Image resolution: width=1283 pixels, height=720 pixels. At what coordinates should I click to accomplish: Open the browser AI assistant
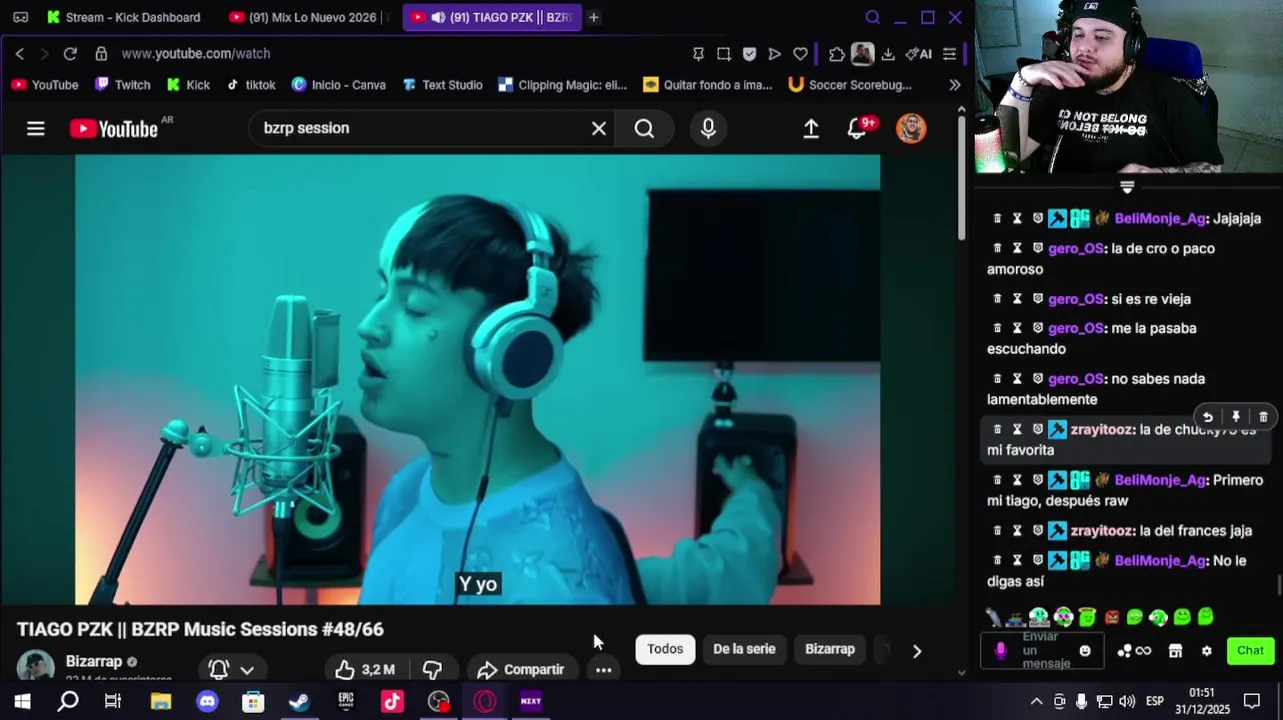918,54
